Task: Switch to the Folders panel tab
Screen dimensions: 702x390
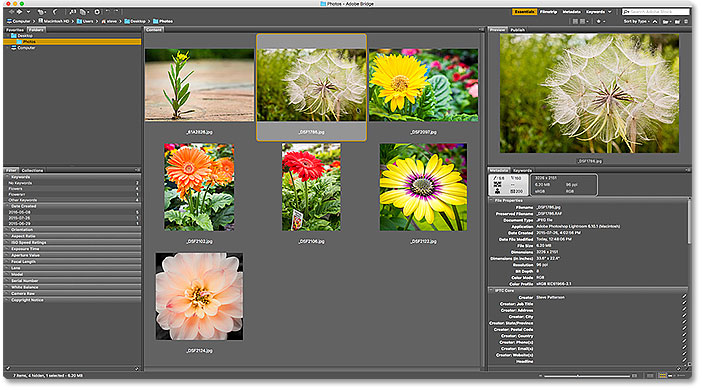Action: (36, 30)
